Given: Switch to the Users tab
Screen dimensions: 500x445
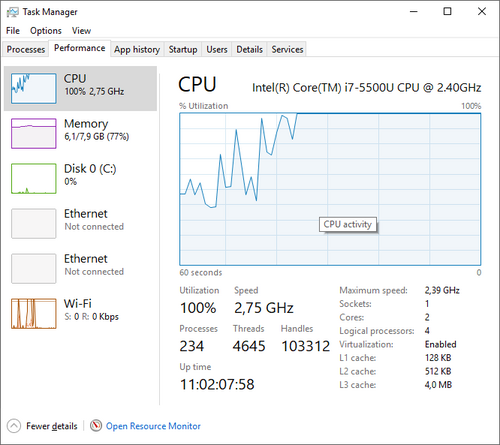Looking at the screenshot, I should click(217, 49).
